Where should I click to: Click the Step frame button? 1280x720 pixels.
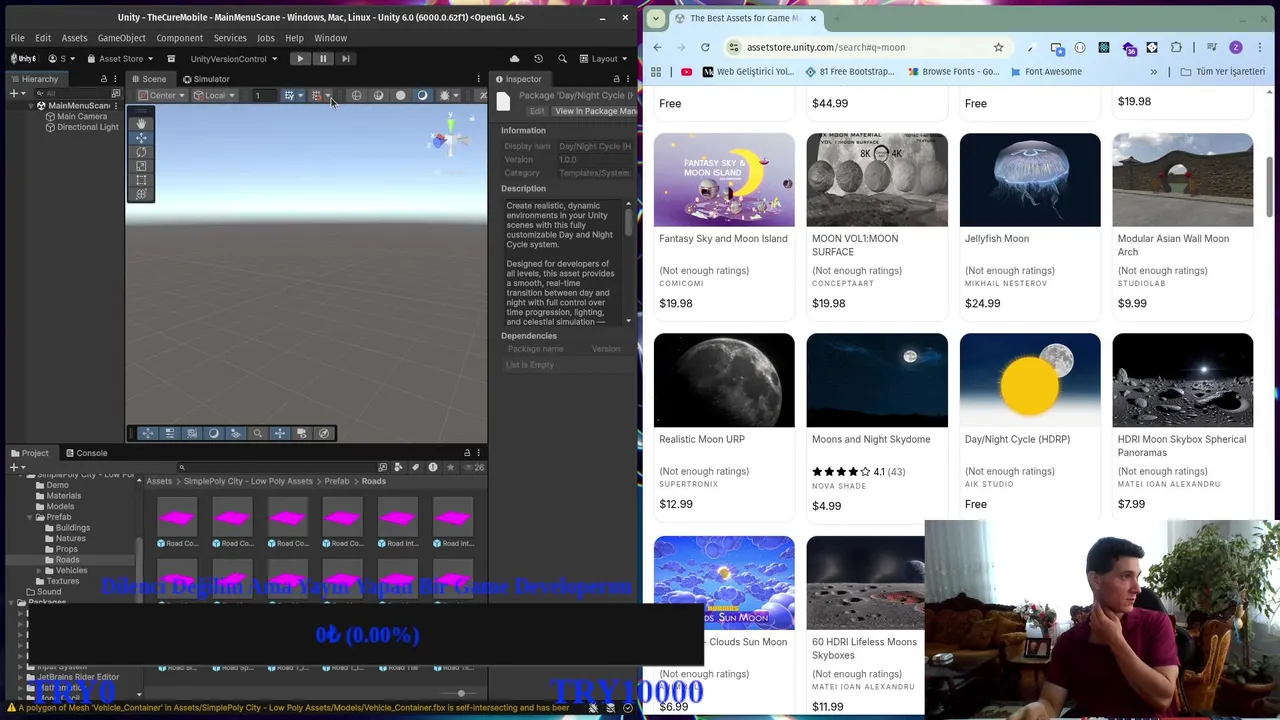346,59
